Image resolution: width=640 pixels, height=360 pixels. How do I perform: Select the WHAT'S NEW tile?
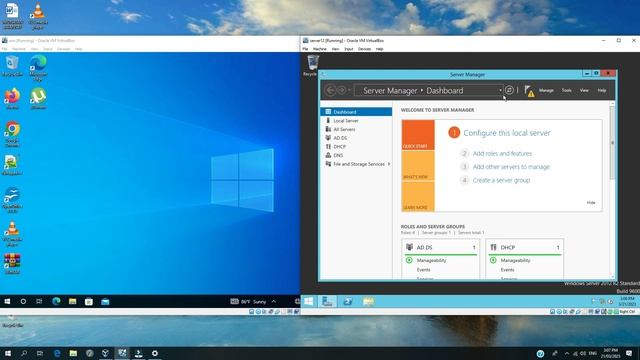point(418,166)
